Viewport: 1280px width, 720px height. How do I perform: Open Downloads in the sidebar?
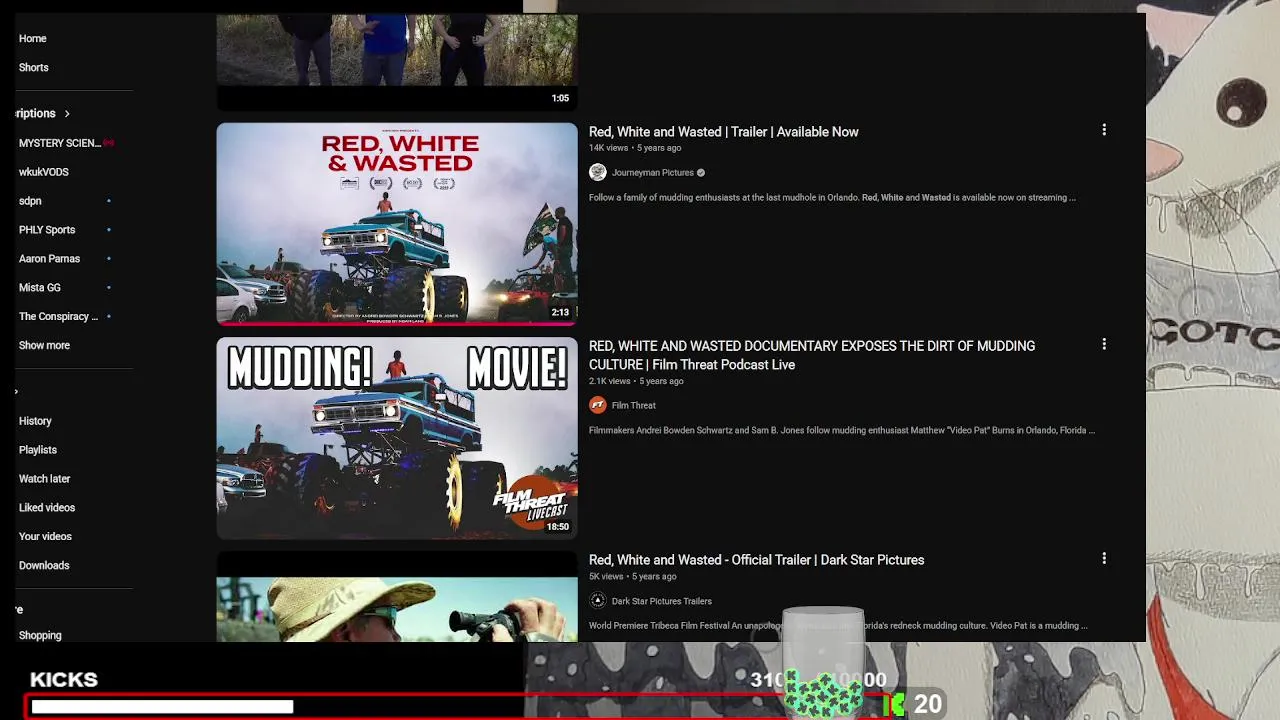pos(44,566)
